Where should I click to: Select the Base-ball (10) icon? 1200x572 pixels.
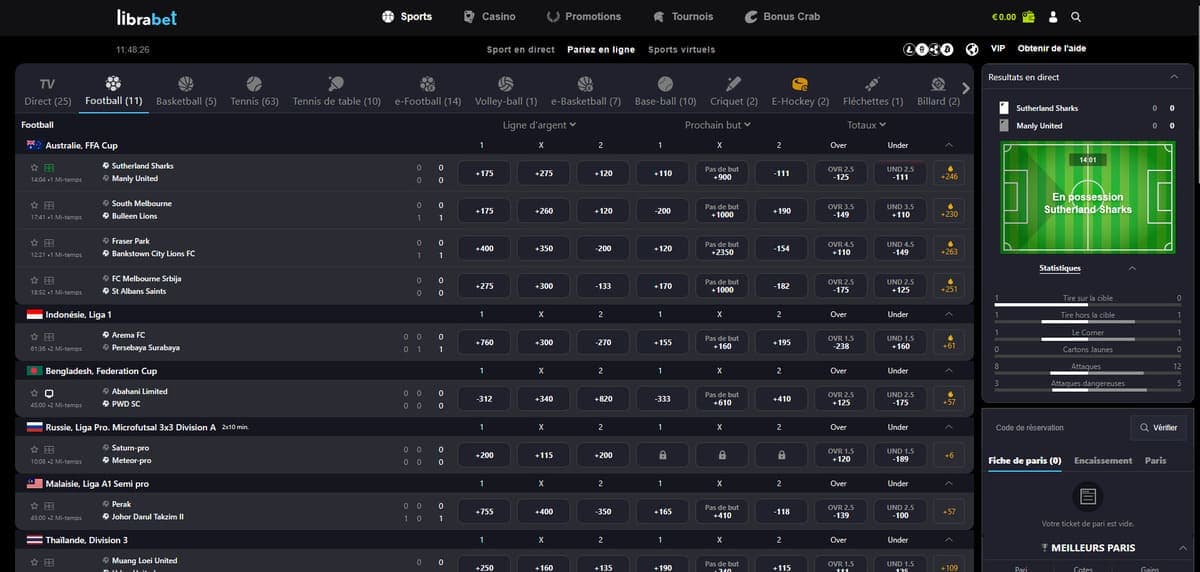[x=665, y=84]
